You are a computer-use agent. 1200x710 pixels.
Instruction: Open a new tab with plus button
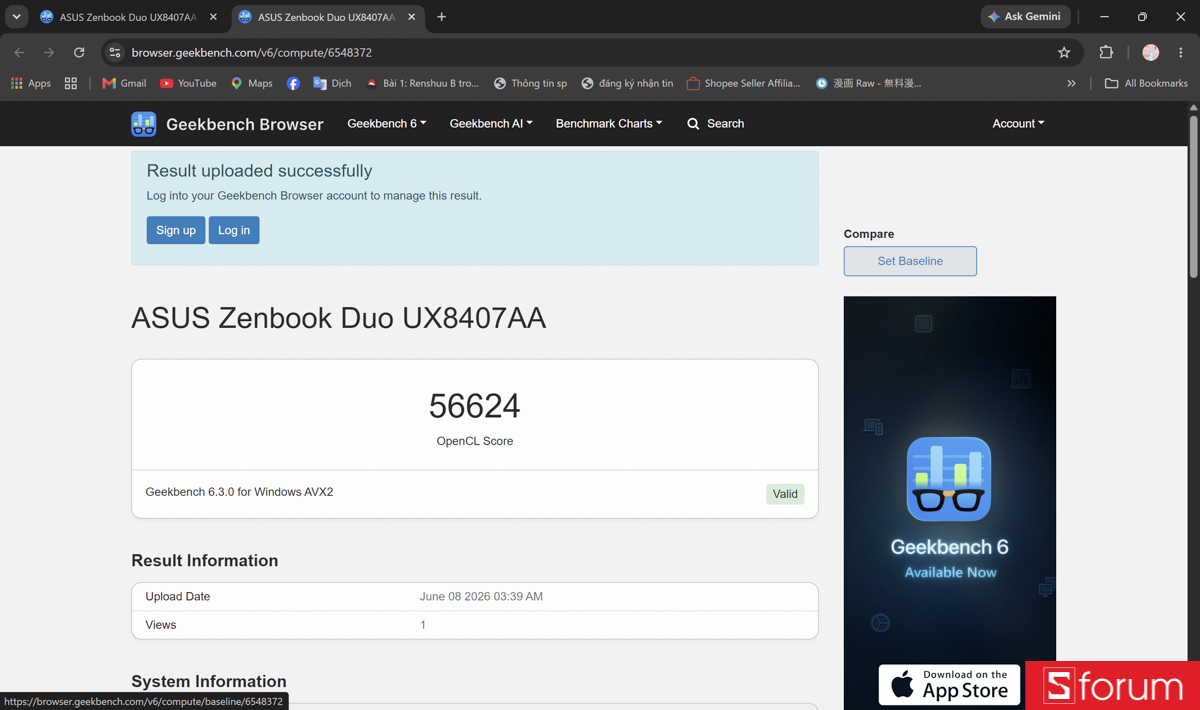441,16
